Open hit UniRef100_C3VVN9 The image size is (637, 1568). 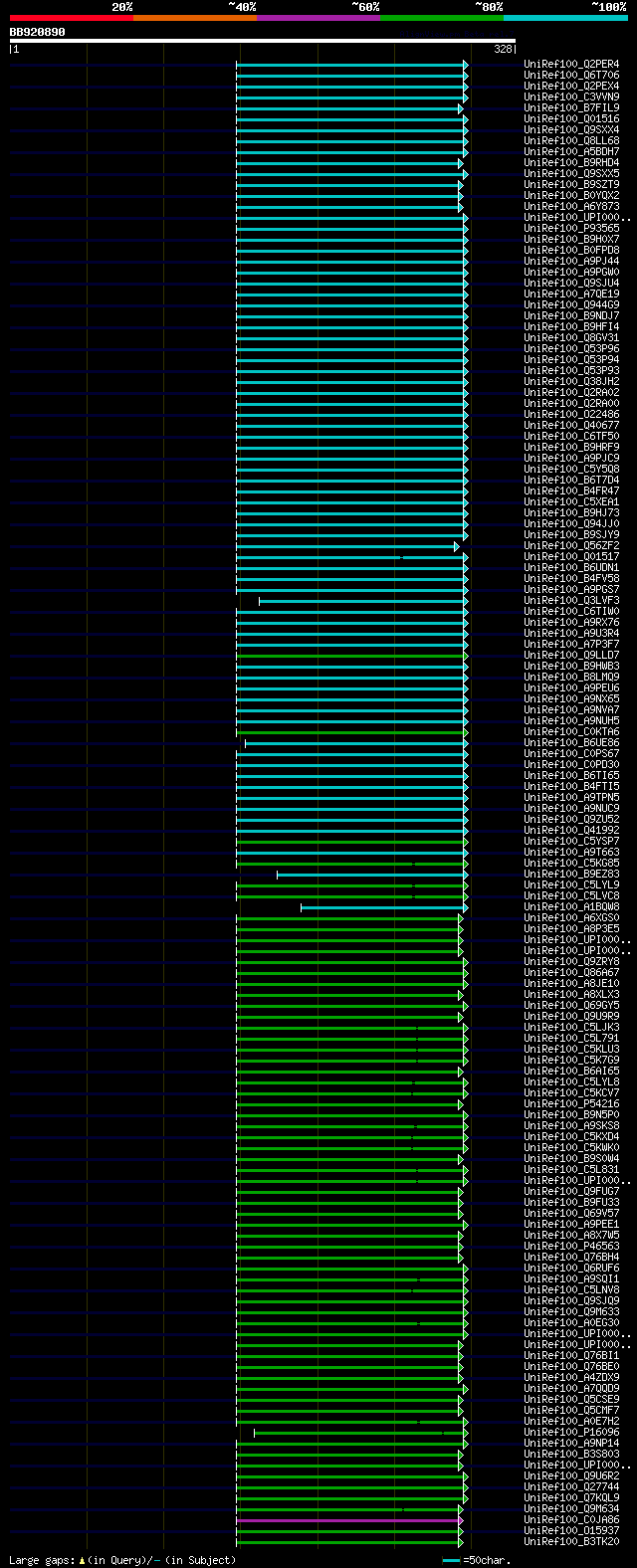[x=571, y=98]
